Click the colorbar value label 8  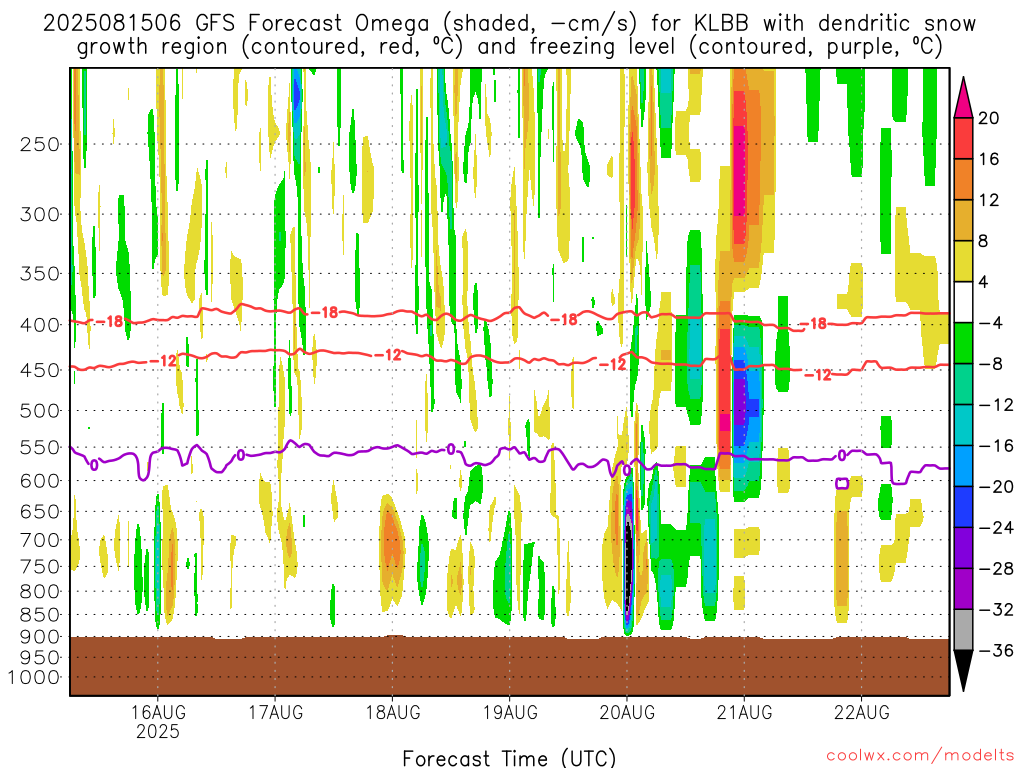[x=983, y=241]
